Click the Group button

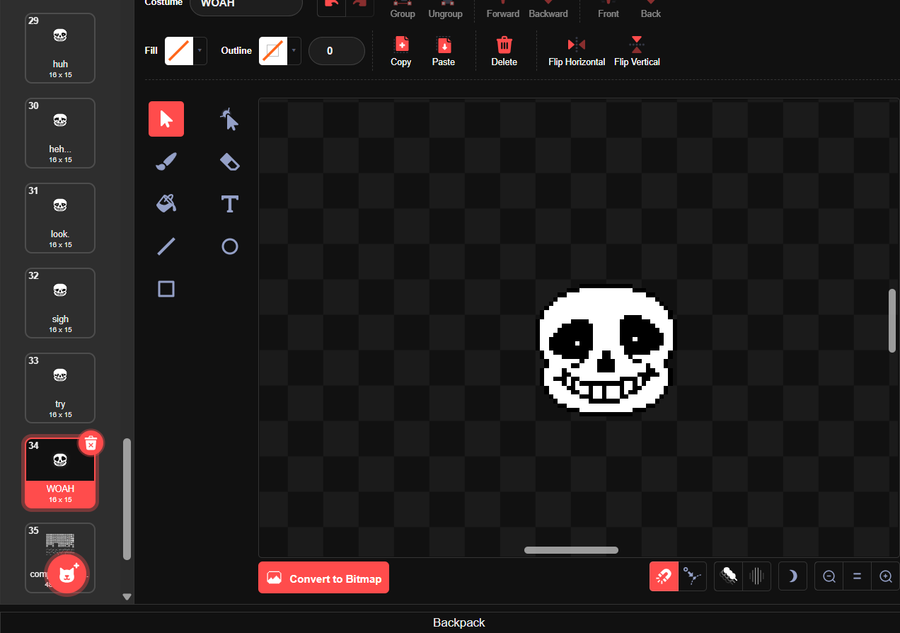coord(402,9)
